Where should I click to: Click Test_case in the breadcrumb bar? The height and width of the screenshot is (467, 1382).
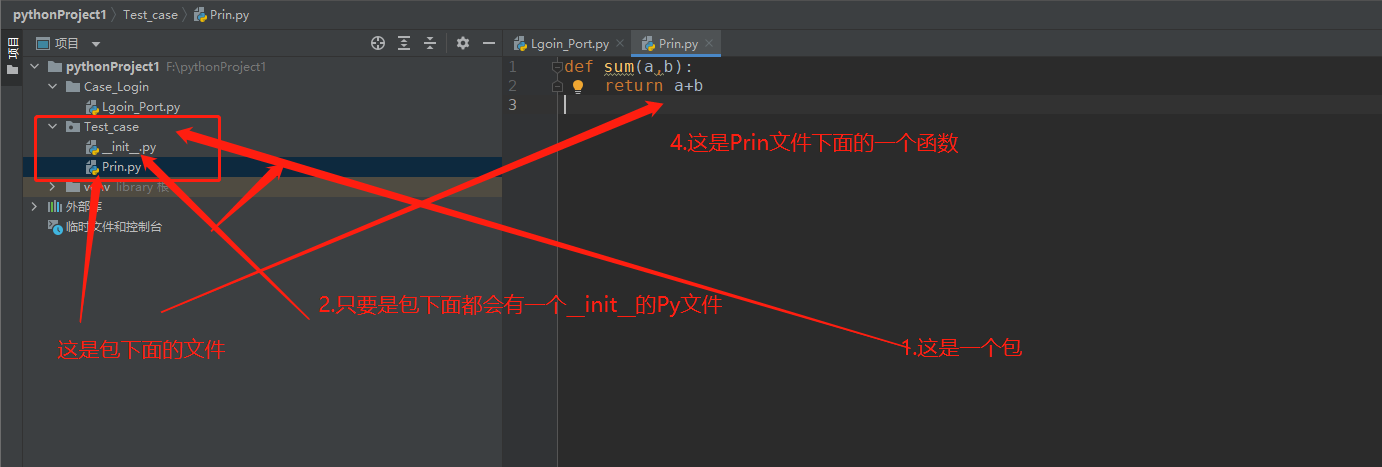[150, 15]
